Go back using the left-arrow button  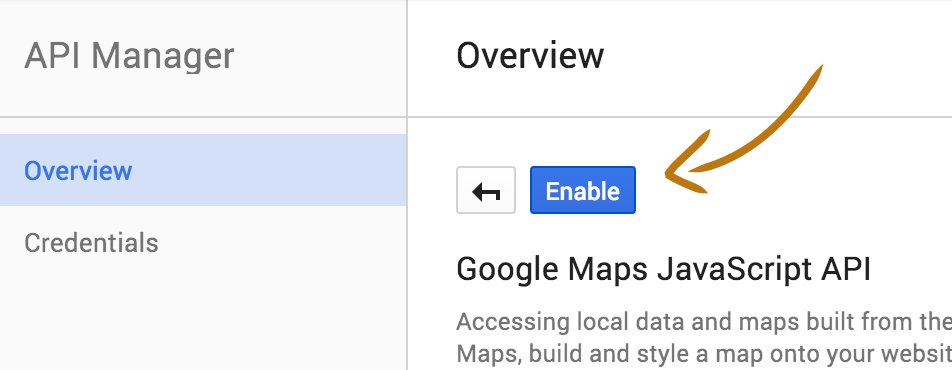(486, 190)
